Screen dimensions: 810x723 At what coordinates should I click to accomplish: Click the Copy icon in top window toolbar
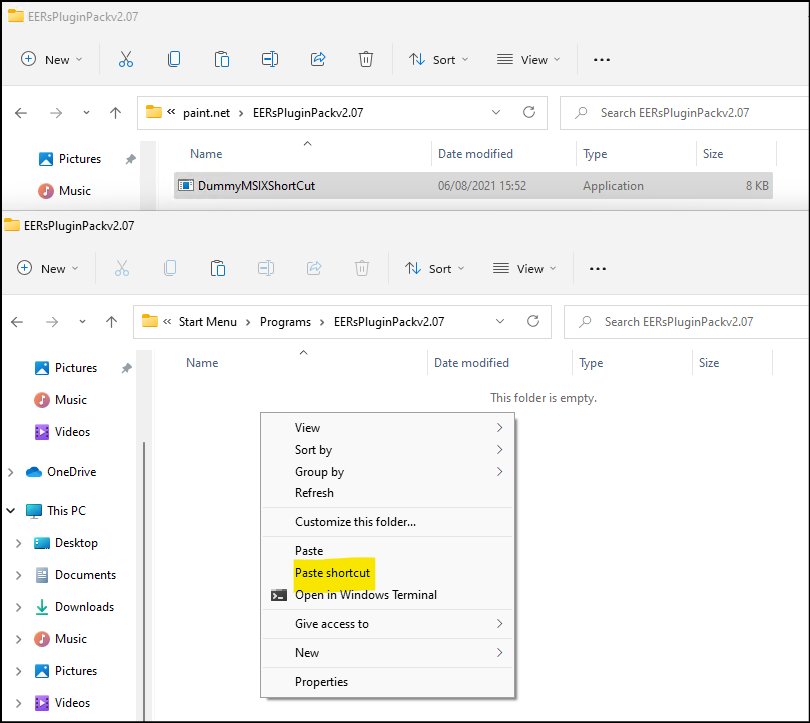174,59
